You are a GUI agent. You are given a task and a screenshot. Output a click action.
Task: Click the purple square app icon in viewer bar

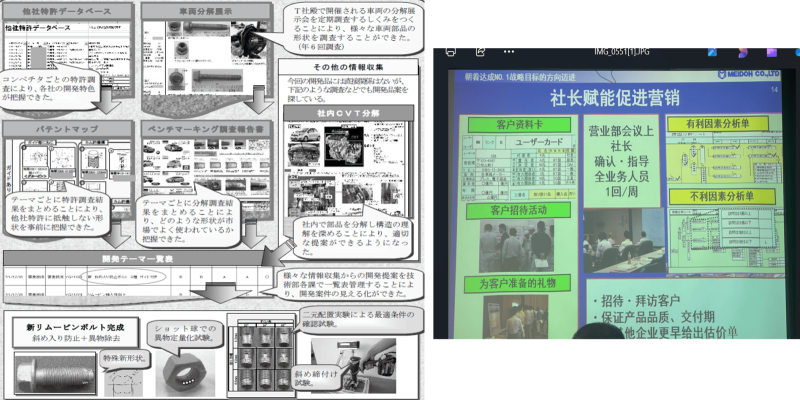click(x=771, y=53)
